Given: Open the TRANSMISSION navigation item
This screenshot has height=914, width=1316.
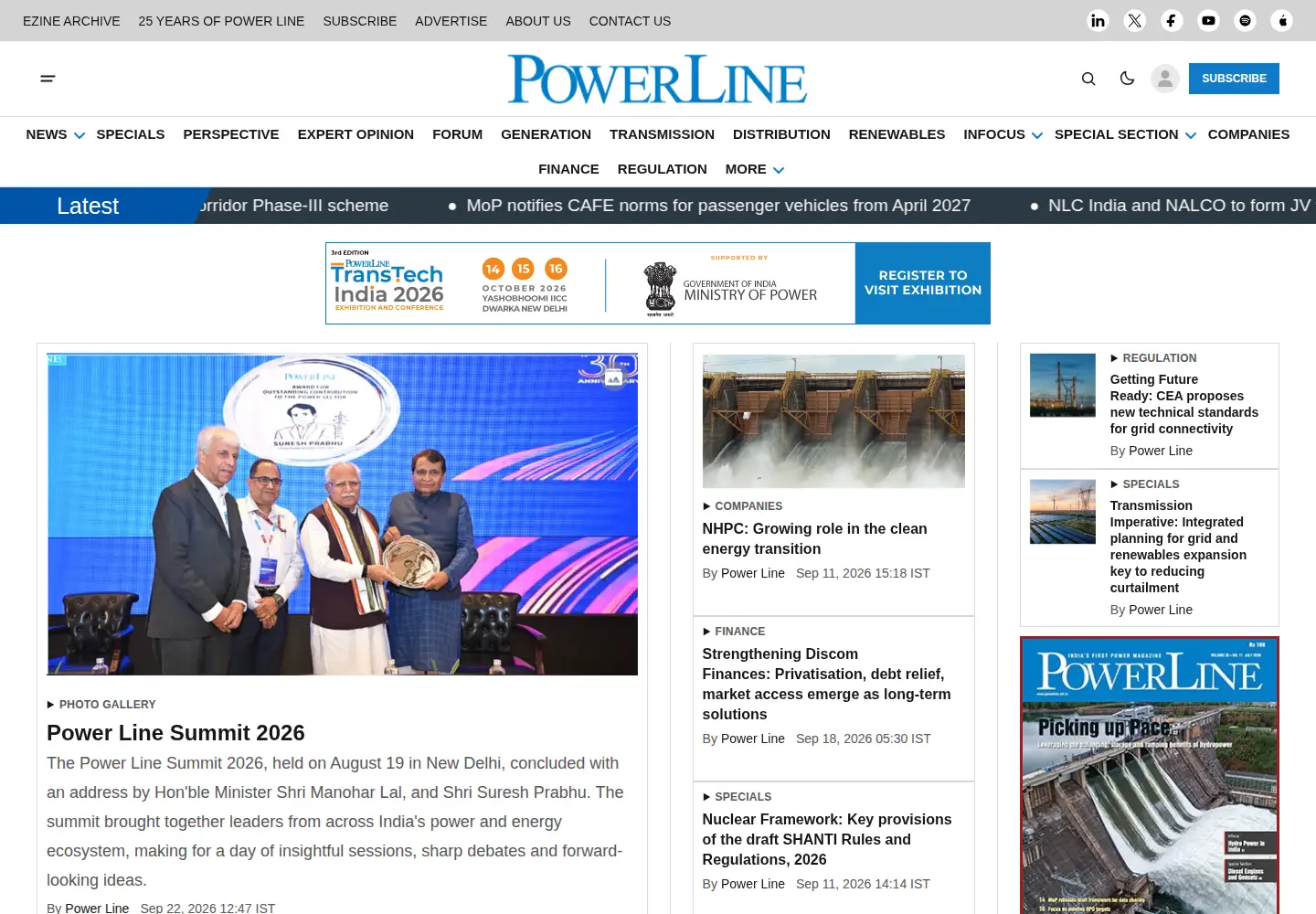Looking at the screenshot, I should pyautogui.click(x=662, y=134).
